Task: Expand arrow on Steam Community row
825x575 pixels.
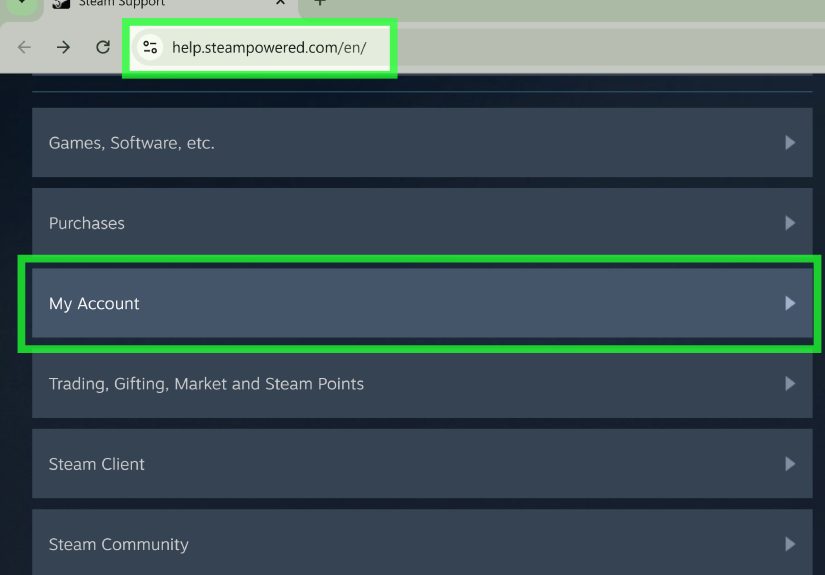Action: [x=790, y=544]
